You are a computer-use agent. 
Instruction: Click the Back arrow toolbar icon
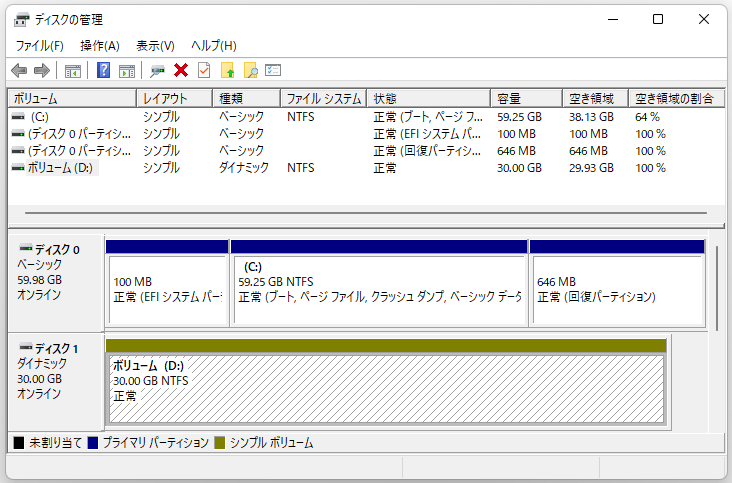[19, 70]
